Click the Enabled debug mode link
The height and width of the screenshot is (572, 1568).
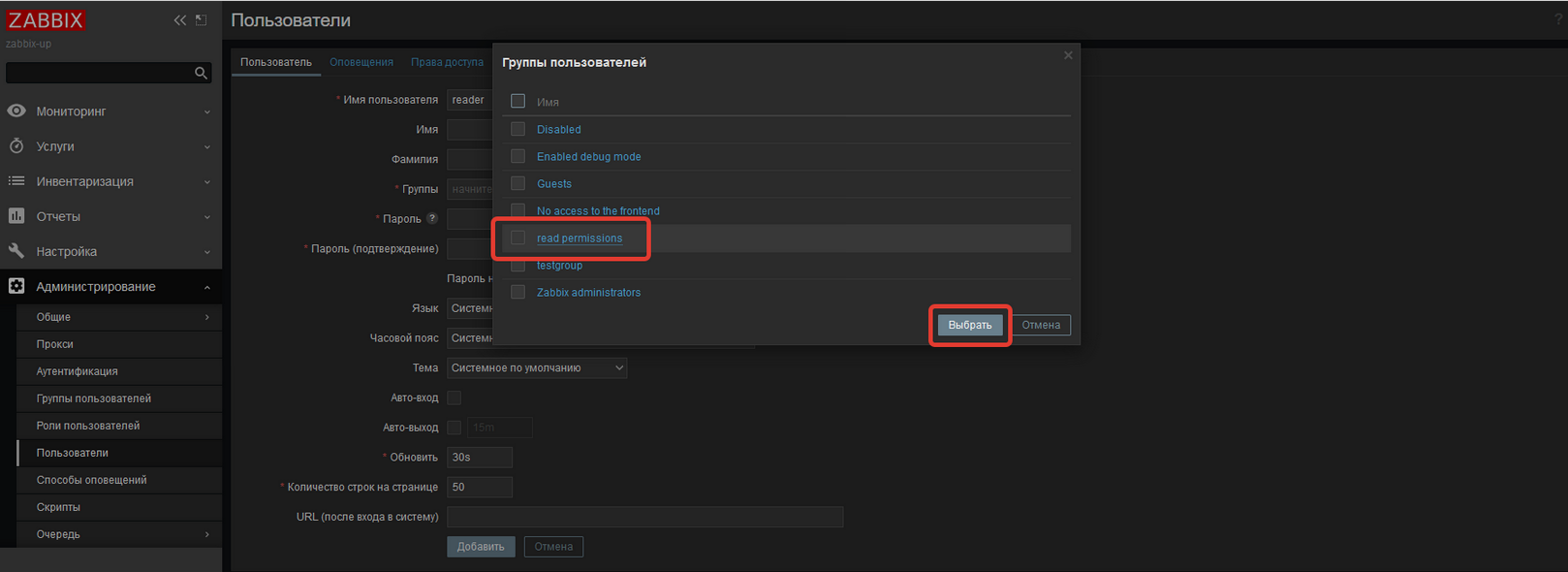[x=589, y=156]
